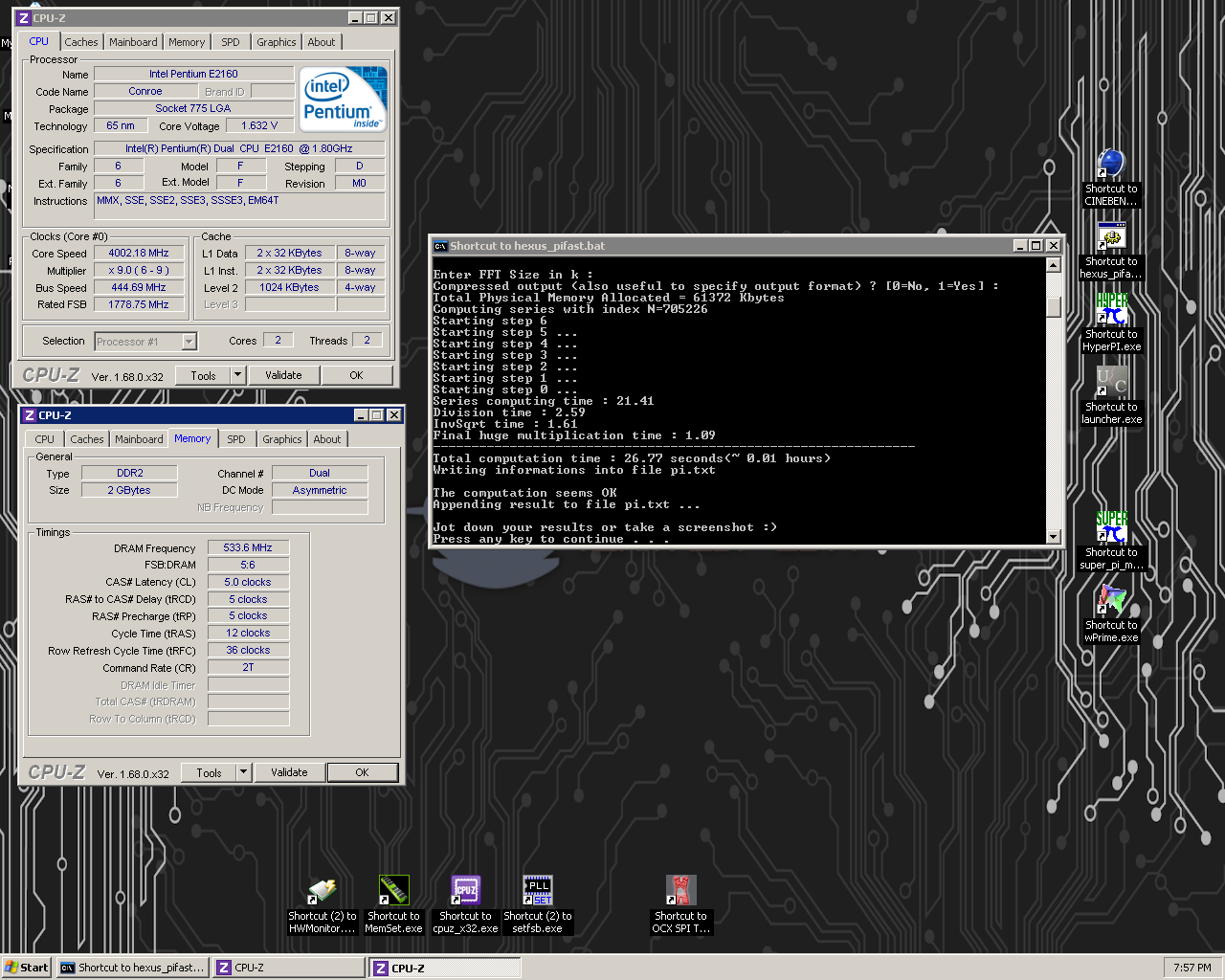Viewport: 1225px width, 980px height.
Task: Click the pifast console scrollbar down arrow
Action: [x=1054, y=537]
